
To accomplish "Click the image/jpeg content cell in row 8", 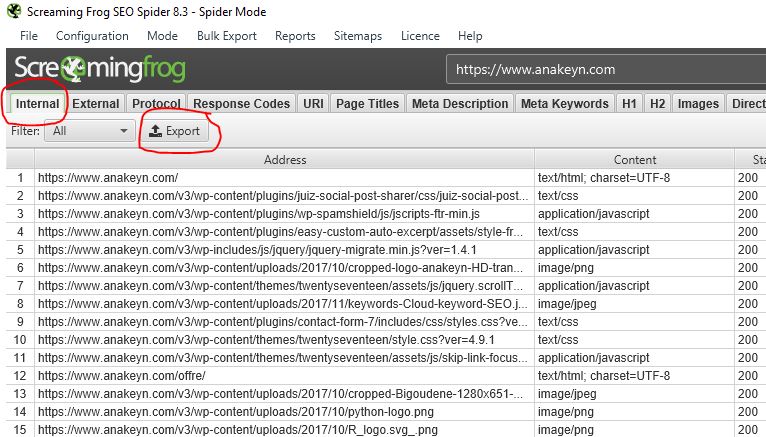I will 635,304.
